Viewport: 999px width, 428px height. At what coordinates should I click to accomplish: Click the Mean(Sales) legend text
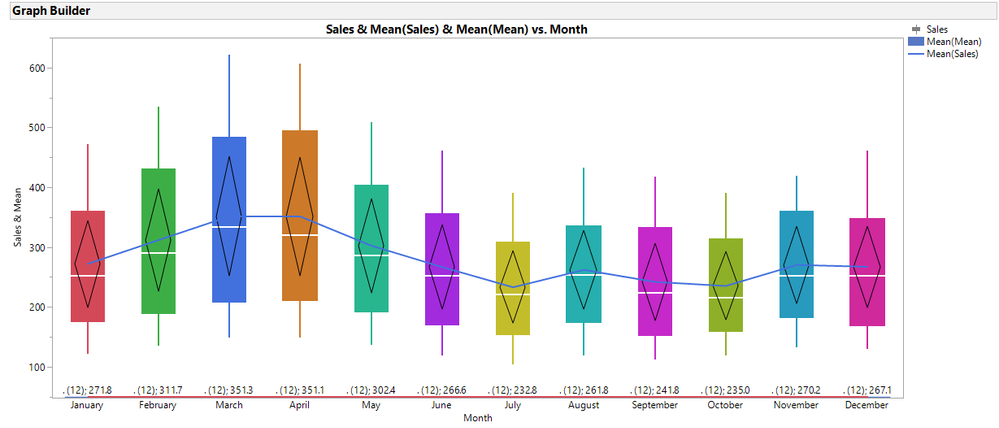tap(952, 54)
